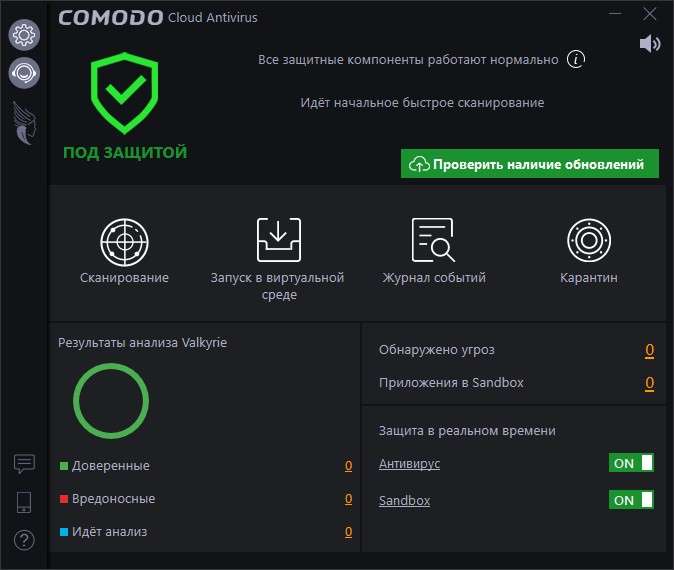Click the Идёт анализ count value
The height and width of the screenshot is (570, 674).
349,532
